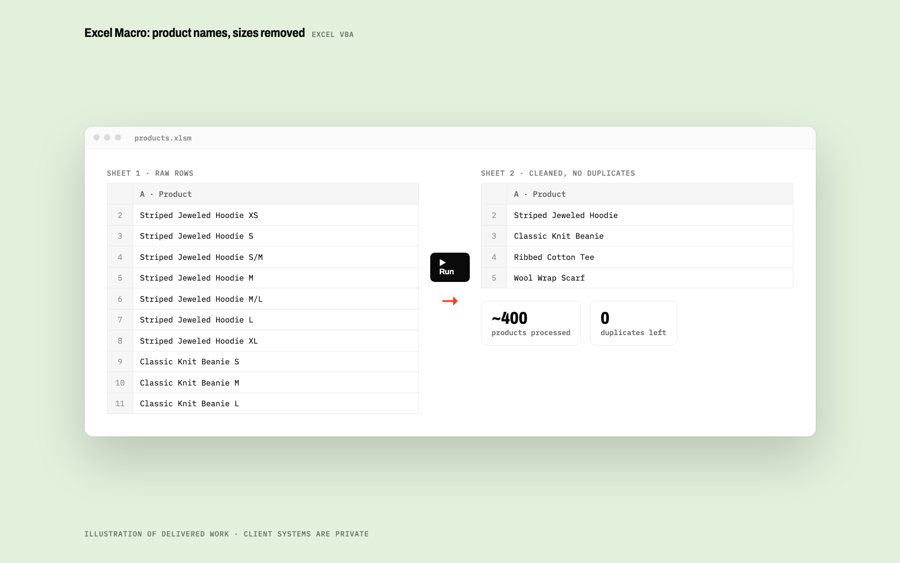Click the 'EXCEL VBA' tag next to the title

pyautogui.click(x=332, y=34)
